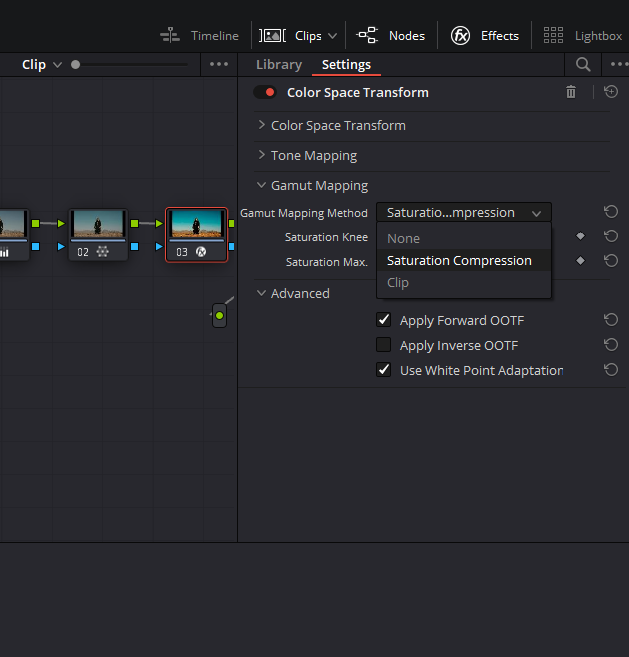Adjust the node graph zoom slider

[x=75, y=65]
